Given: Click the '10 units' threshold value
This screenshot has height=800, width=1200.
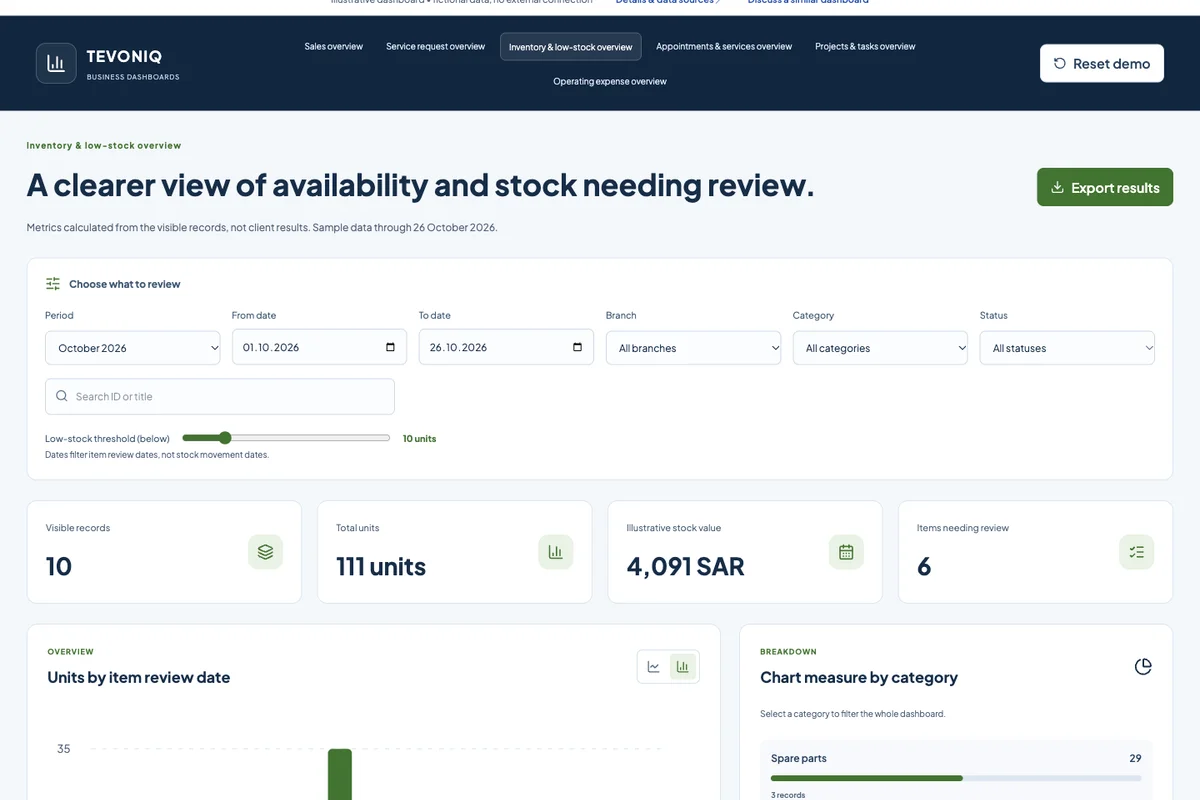Looking at the screenshot, I should click(x=420, y=438).
